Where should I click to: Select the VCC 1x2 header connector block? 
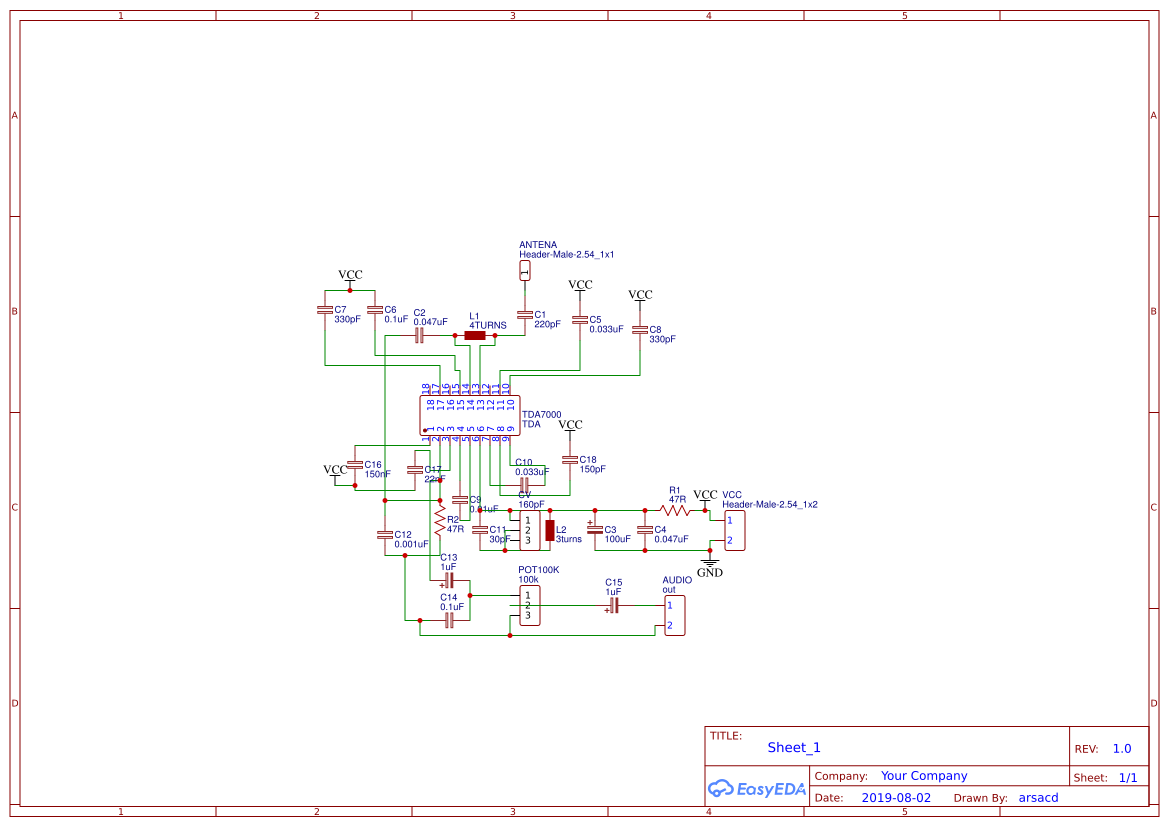[x=735, y=530]
